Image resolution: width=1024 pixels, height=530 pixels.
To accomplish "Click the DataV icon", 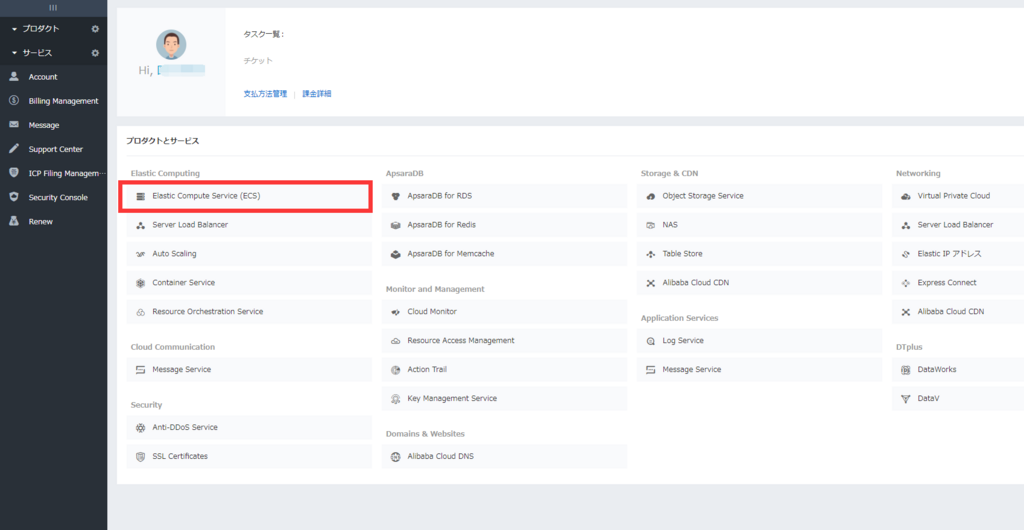I will (x=905, y=399).
